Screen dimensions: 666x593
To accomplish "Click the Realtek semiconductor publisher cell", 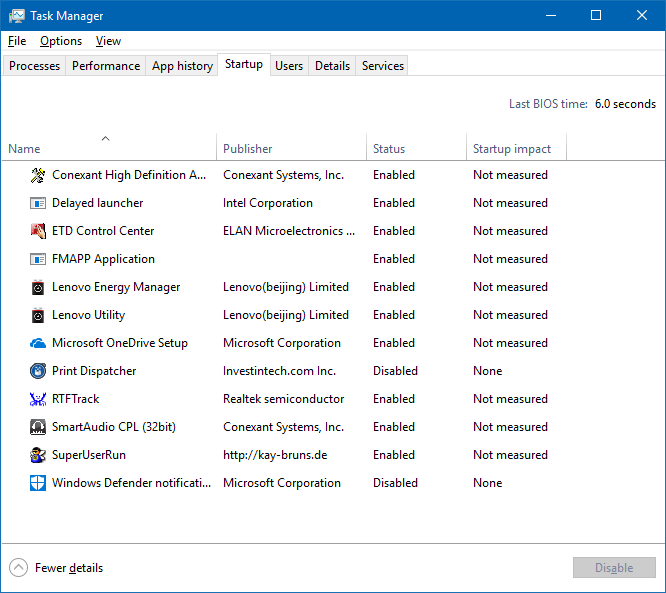I will coord(283,399).
